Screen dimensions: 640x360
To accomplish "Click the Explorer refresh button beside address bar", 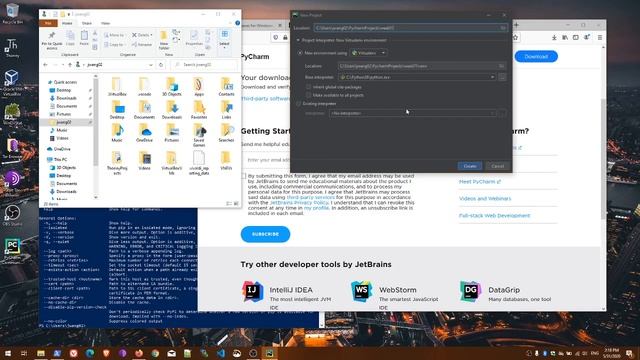I will (161, 65).
